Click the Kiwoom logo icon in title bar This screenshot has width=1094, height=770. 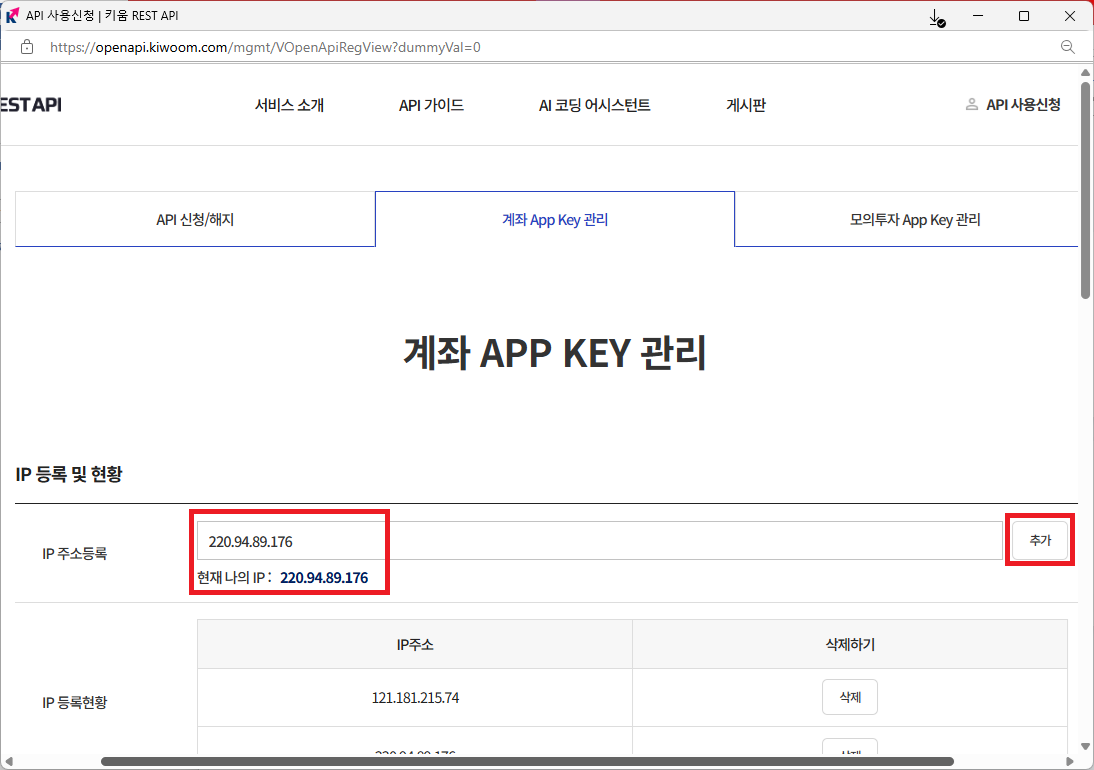point(13,16)
